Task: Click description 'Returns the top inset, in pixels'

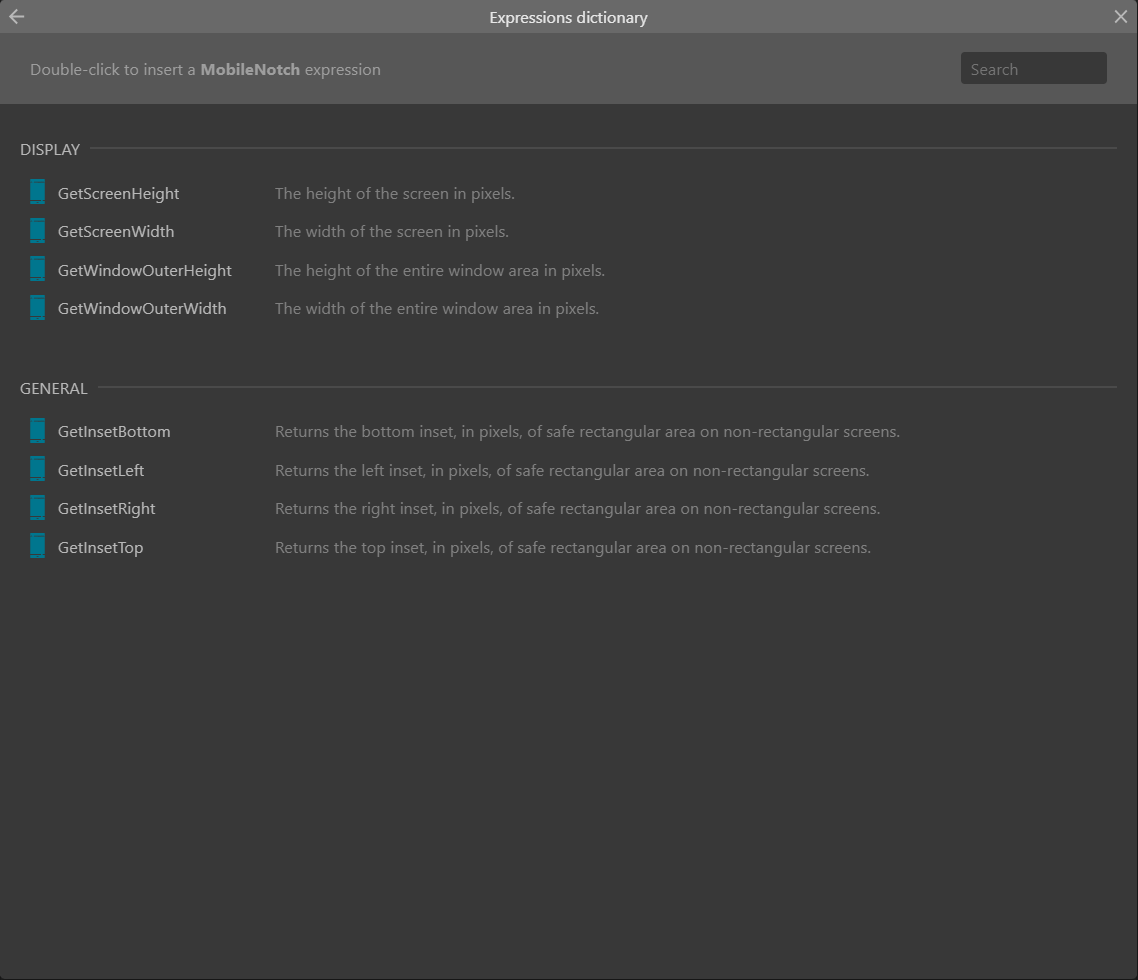Action: [573, 548]
